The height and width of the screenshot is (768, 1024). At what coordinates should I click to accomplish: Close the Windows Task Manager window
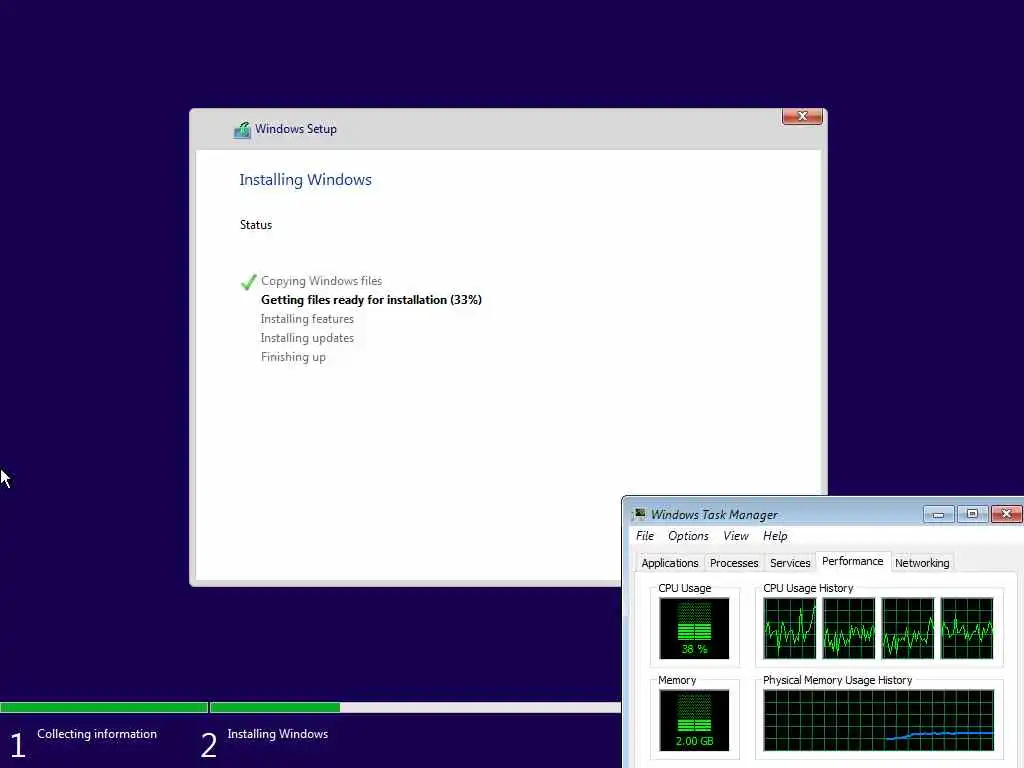point(1006,515)
